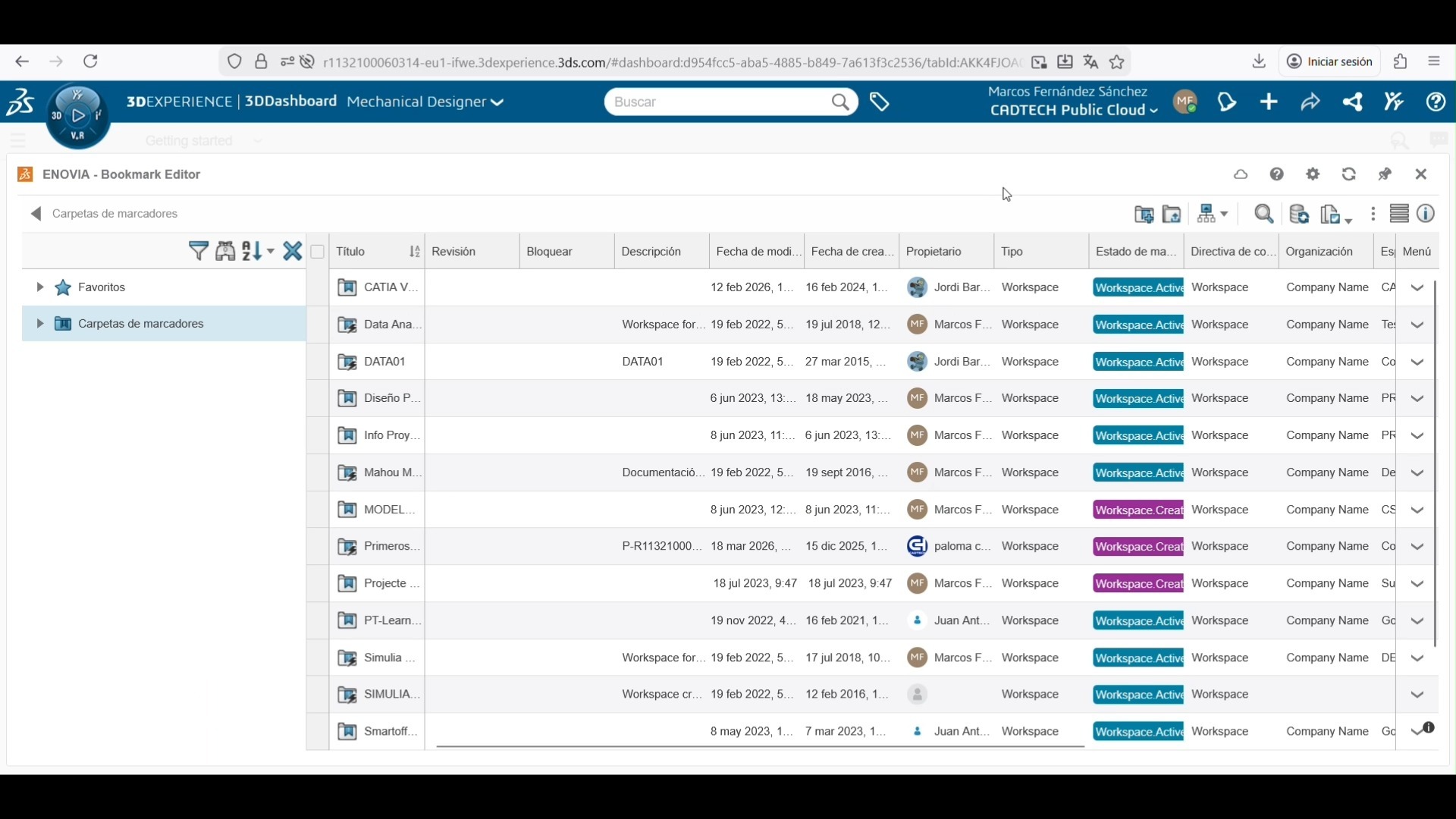
Task: Refresh the Bookmark Editor widget
Action: [1349, 174]
